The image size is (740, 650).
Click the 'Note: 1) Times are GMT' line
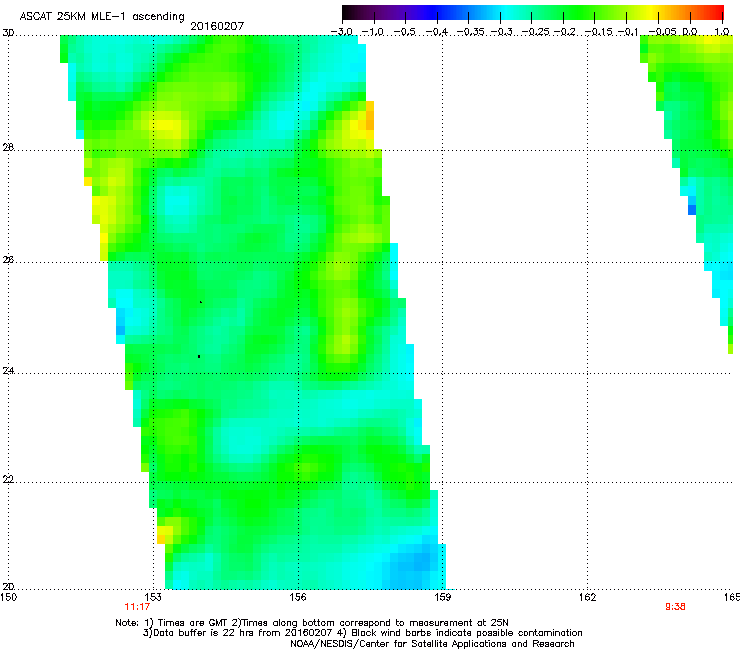[312, 623]
